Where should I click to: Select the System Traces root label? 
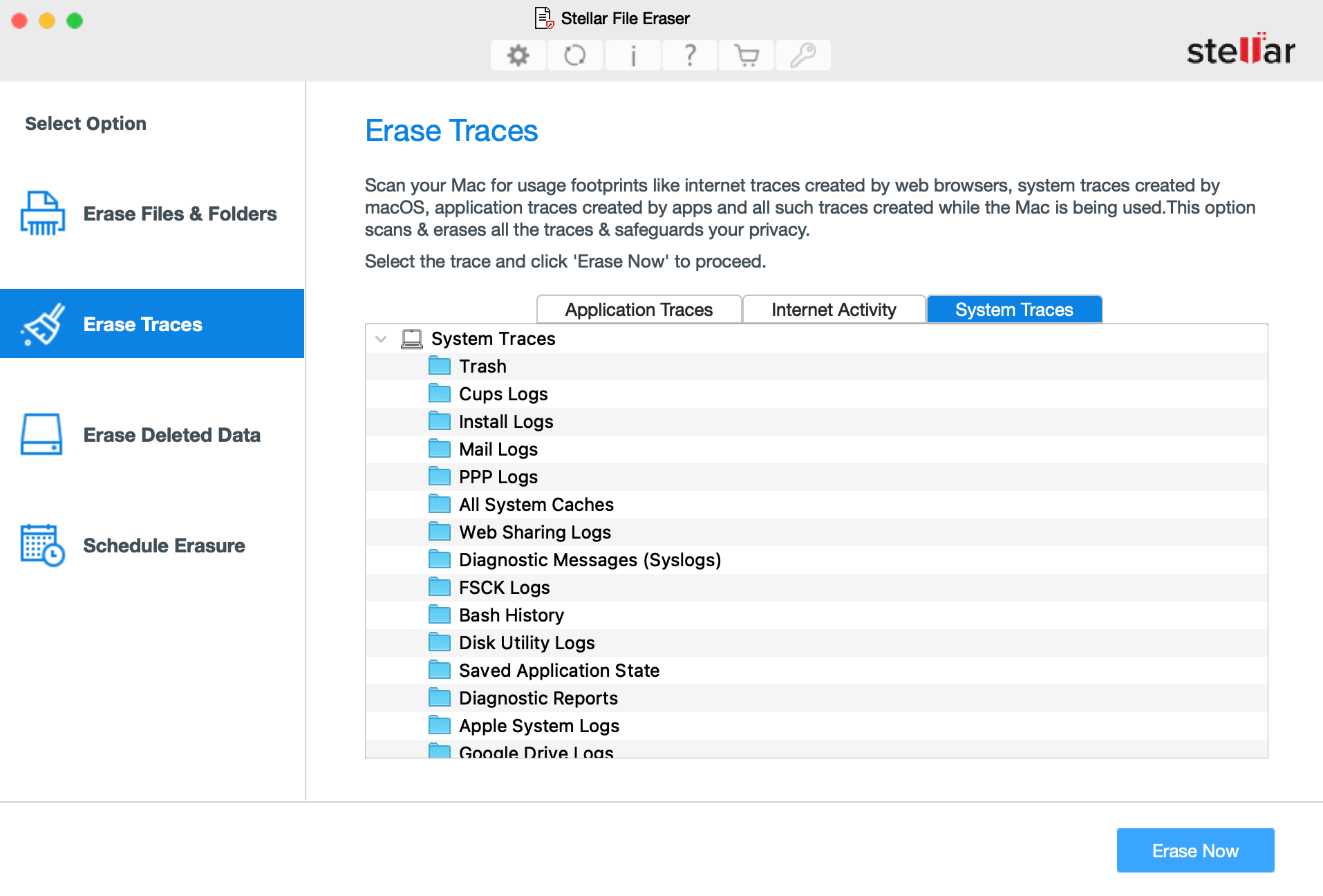(x=493, y=339)
